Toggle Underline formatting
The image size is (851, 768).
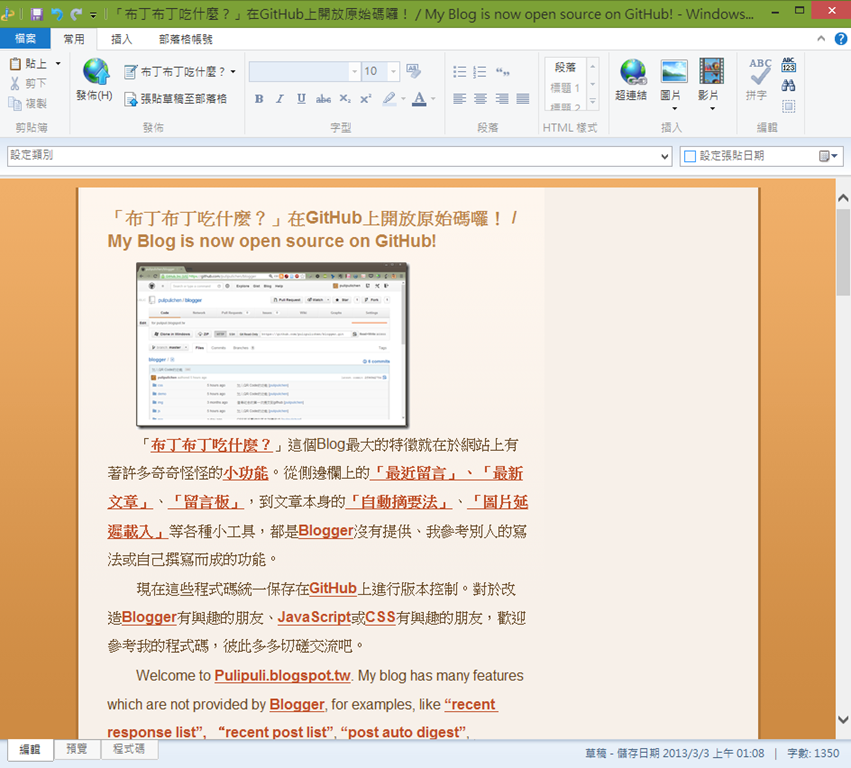[x=301, y=99]
